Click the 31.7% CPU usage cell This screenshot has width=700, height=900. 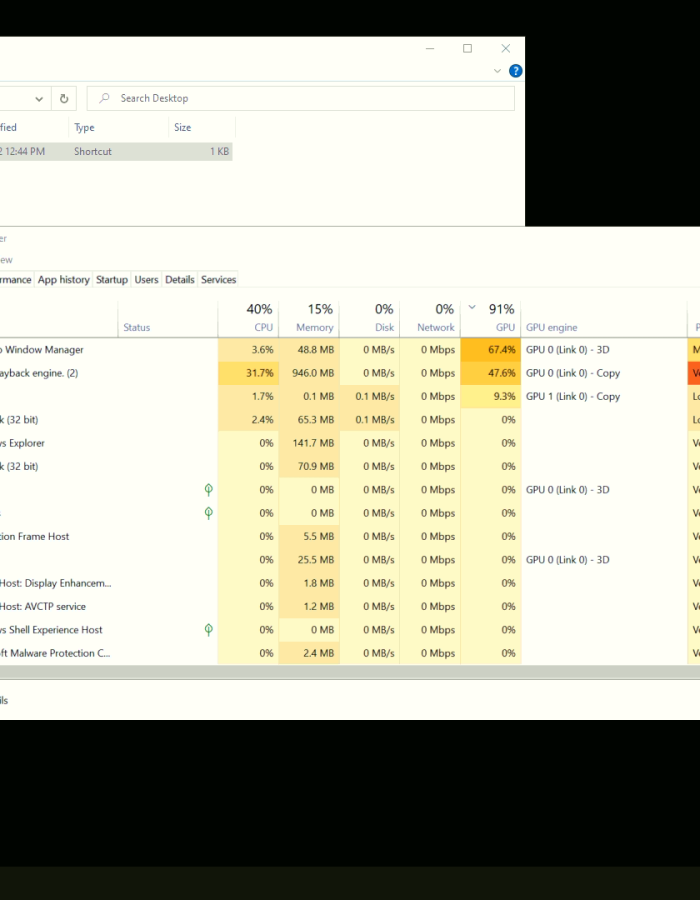(x=248, y=373)
